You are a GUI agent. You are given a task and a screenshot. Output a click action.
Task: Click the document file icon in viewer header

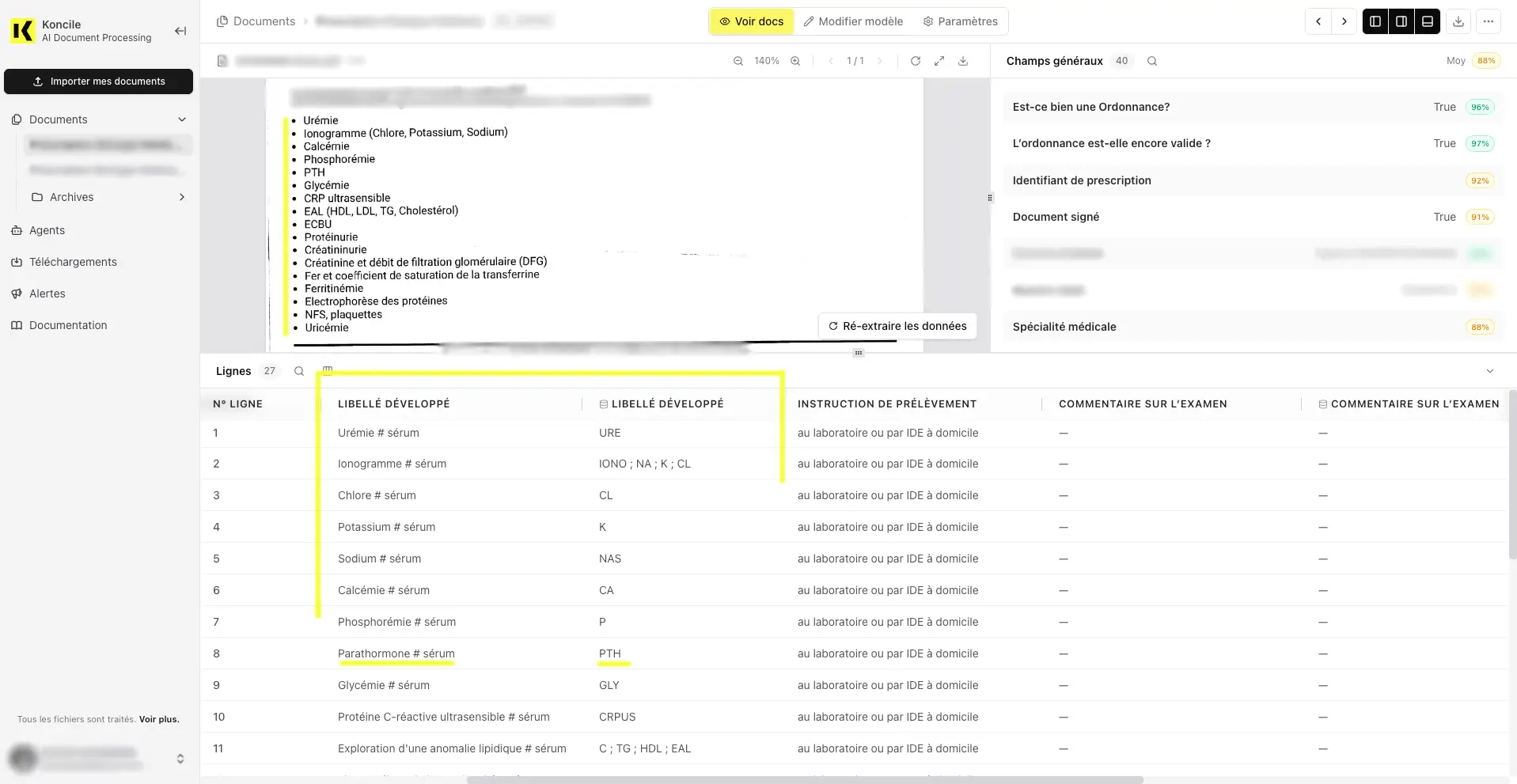coord(222,61)
